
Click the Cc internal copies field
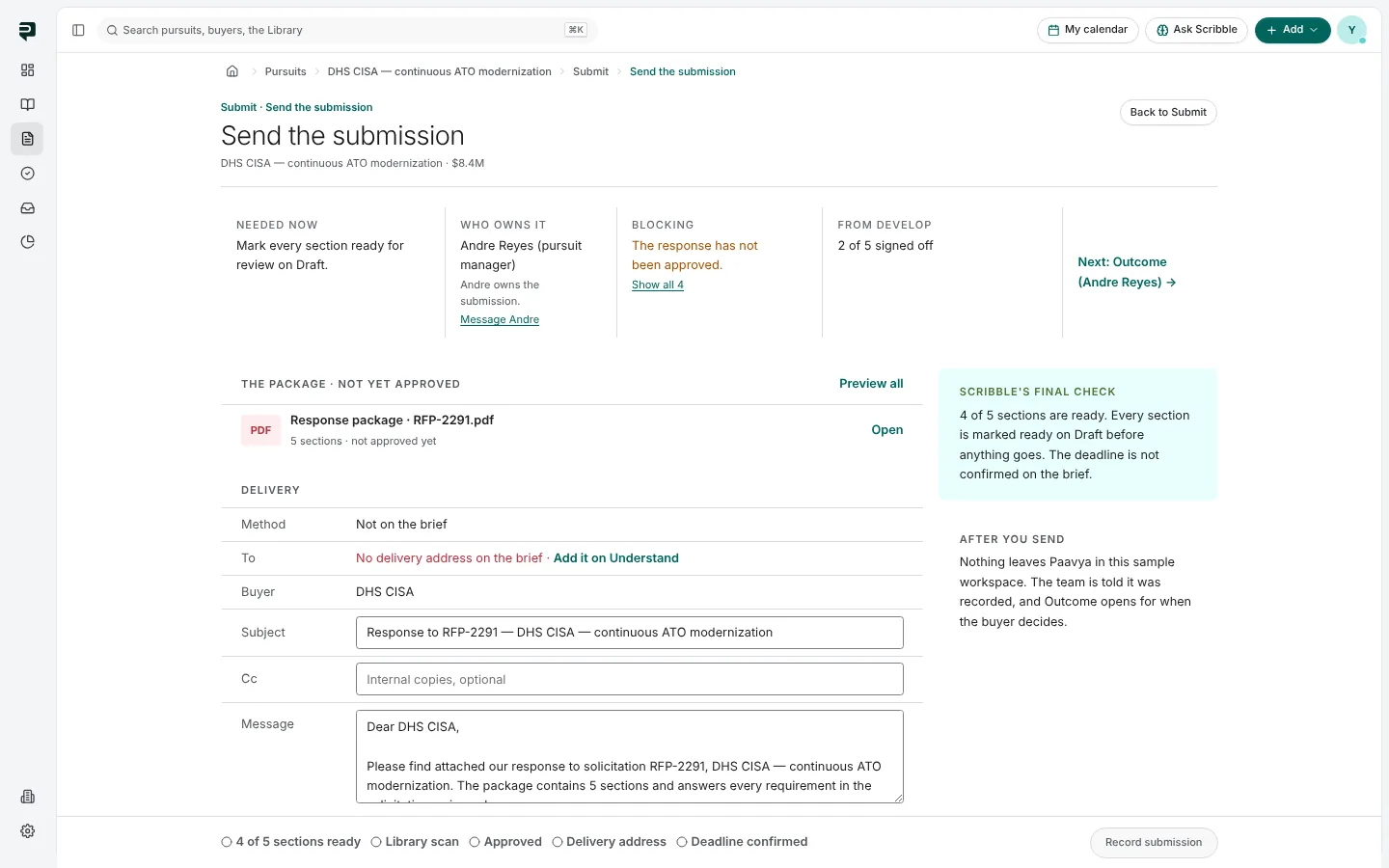pyautogui.click(x=630, y=679)
